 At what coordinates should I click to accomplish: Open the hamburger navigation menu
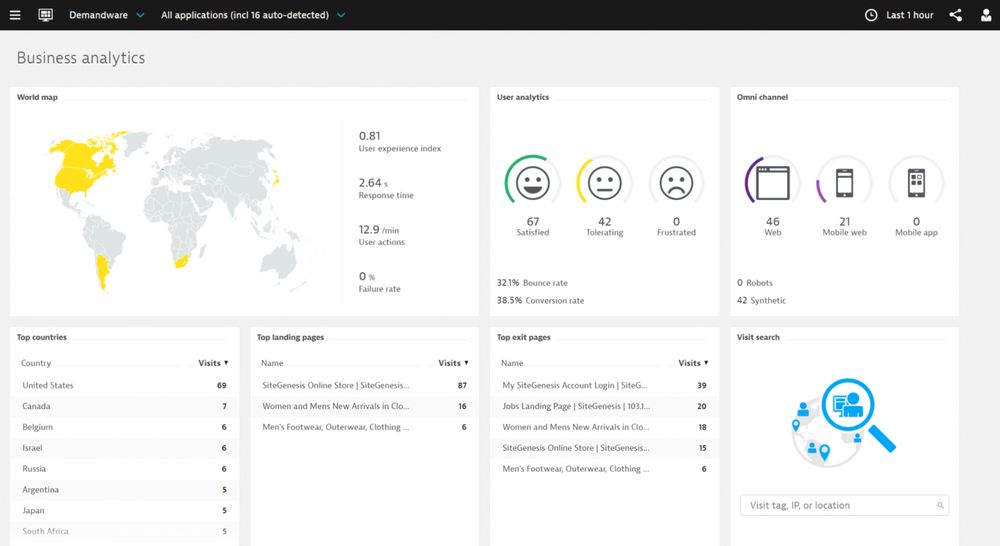point(15,15)
